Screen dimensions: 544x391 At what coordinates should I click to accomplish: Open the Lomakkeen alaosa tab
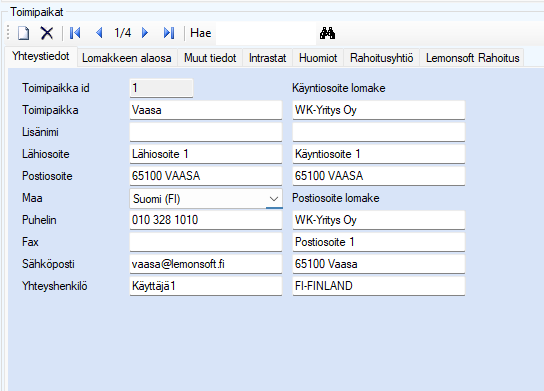127,58
